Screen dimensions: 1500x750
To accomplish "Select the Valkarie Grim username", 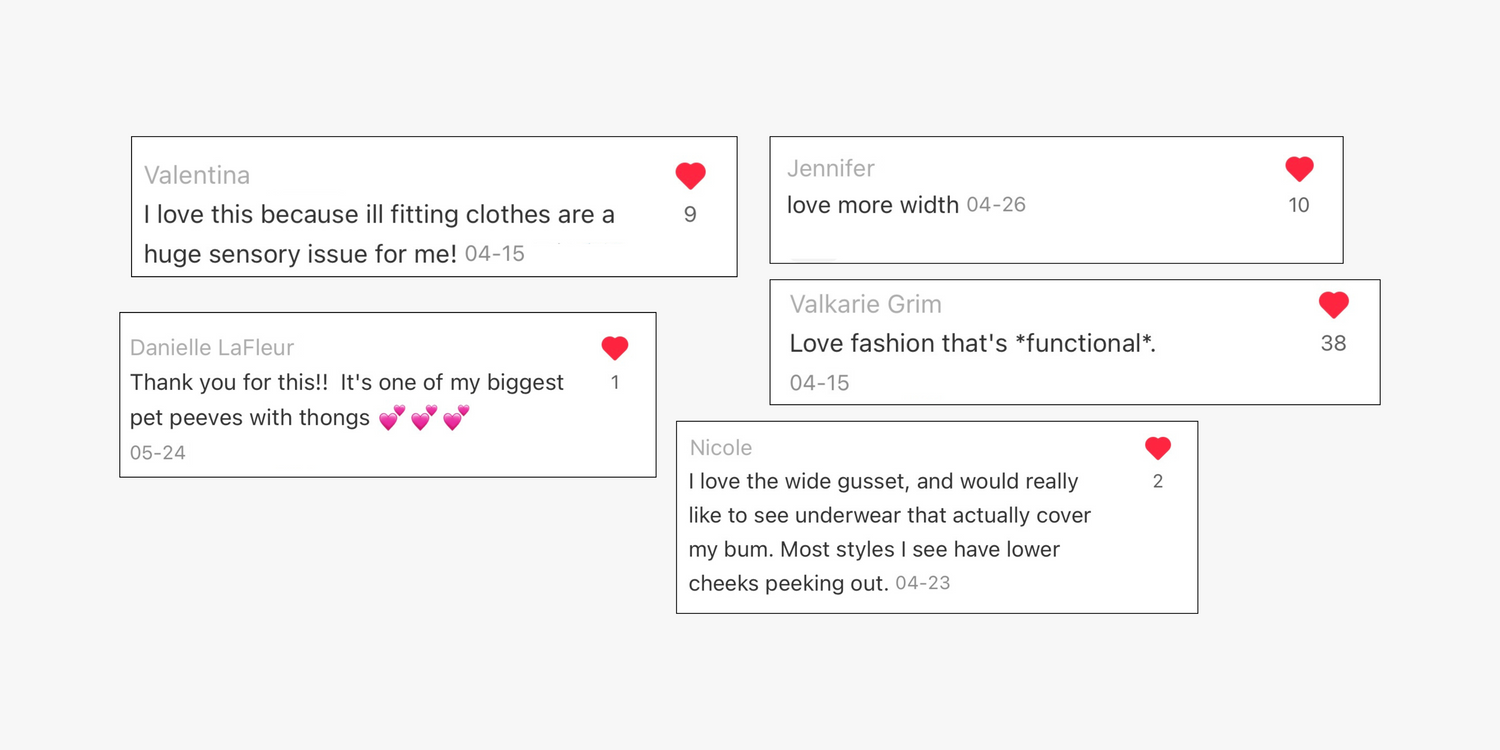I will [866, 304].
